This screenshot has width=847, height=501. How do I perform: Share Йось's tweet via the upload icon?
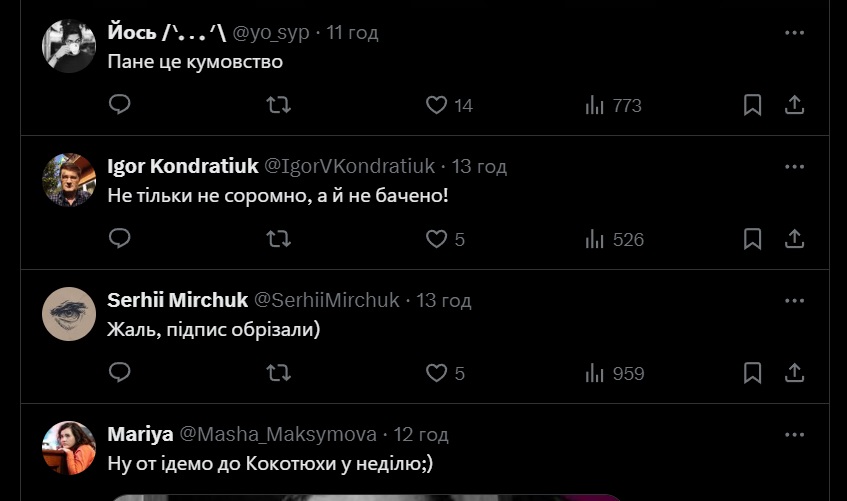794,105
